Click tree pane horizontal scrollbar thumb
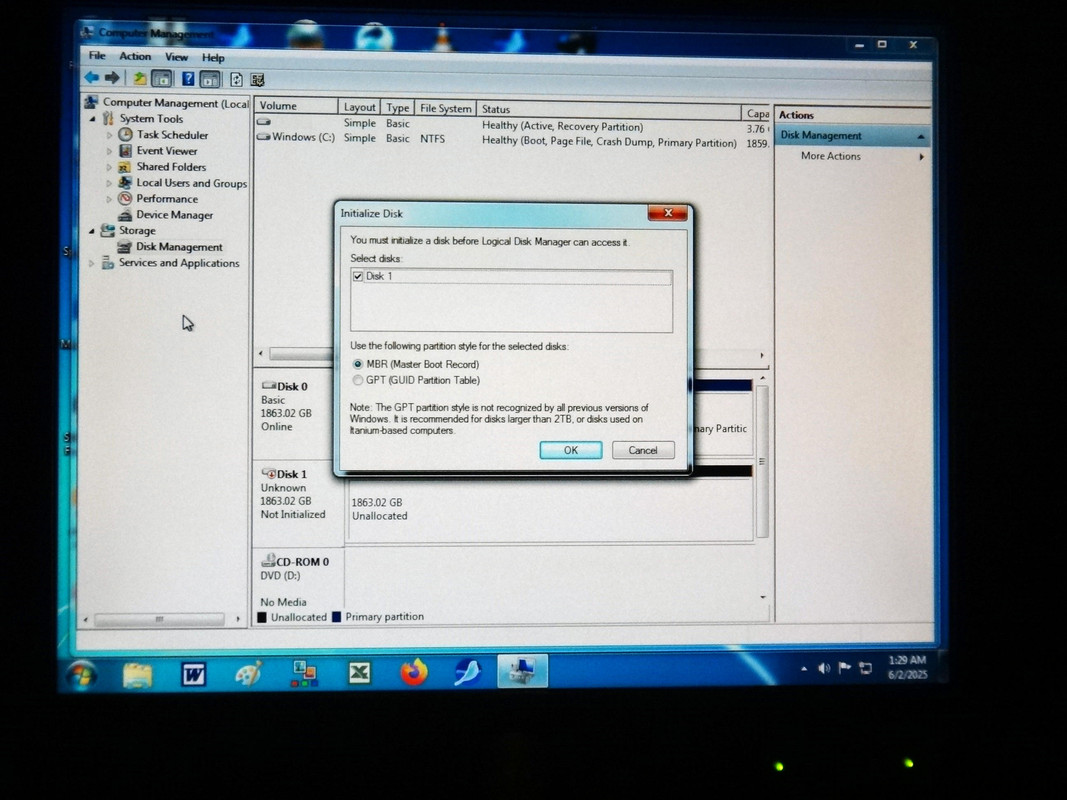 click(159, 619)
